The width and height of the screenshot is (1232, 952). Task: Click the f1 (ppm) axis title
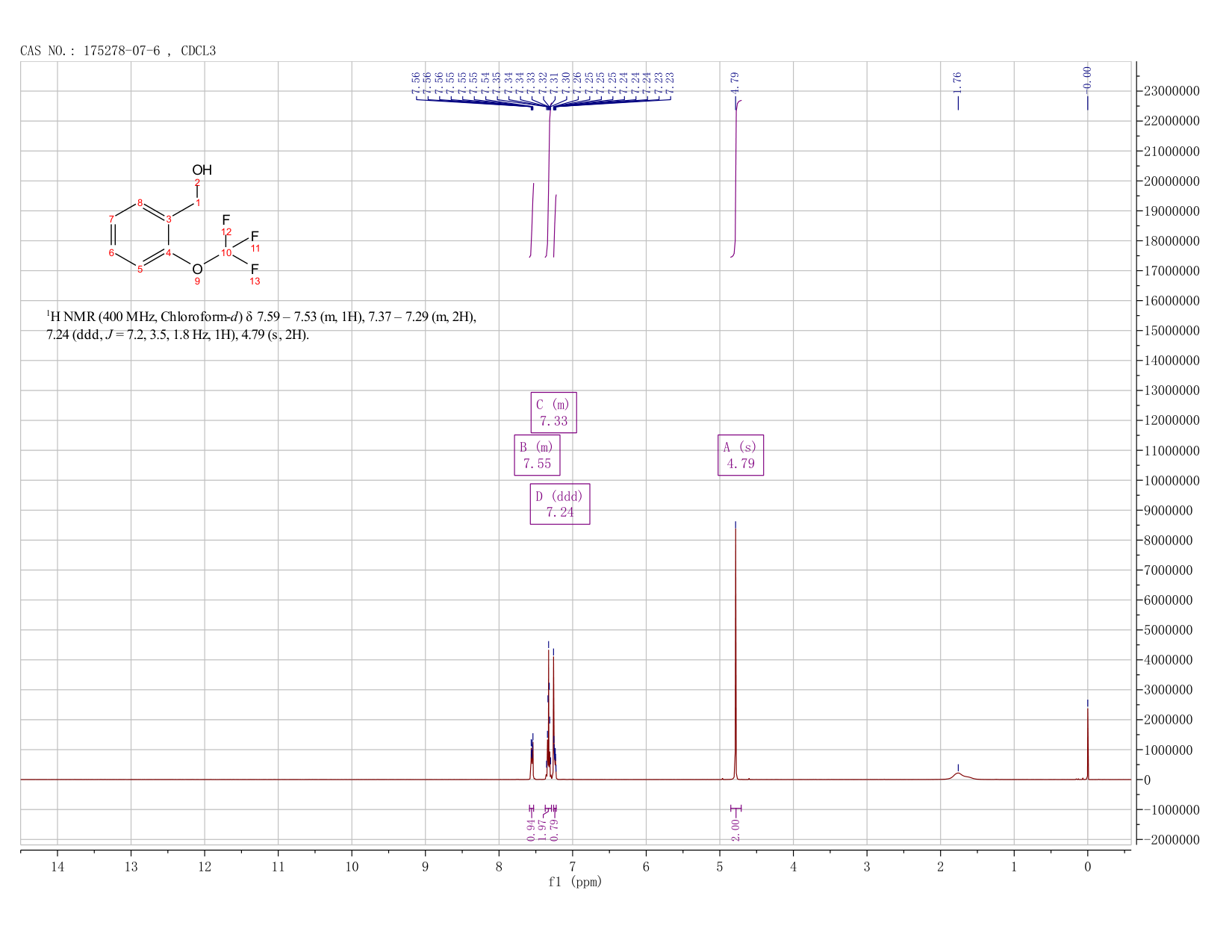point(575,882)
